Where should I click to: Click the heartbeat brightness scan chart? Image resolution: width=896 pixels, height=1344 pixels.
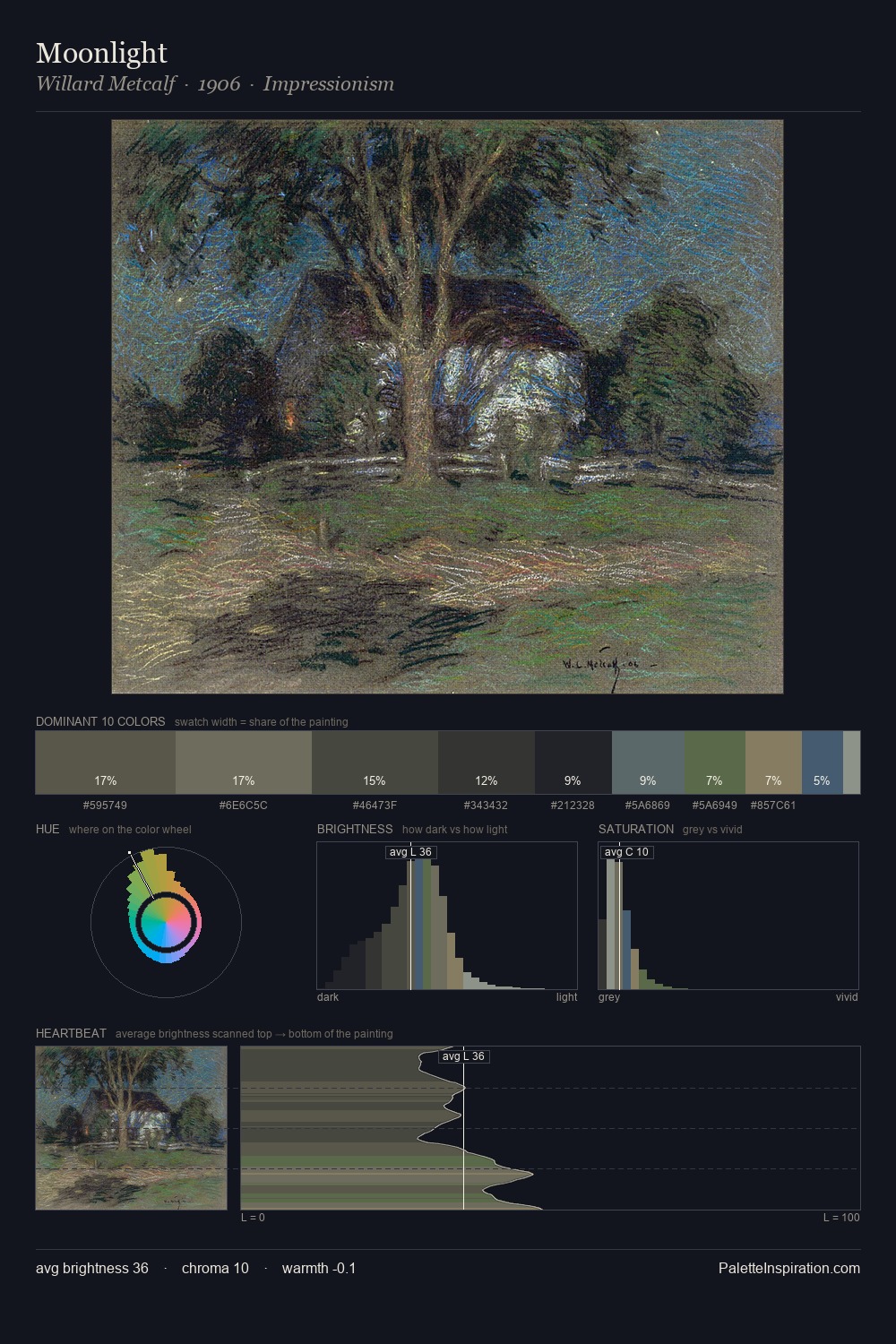point(550,1128)
